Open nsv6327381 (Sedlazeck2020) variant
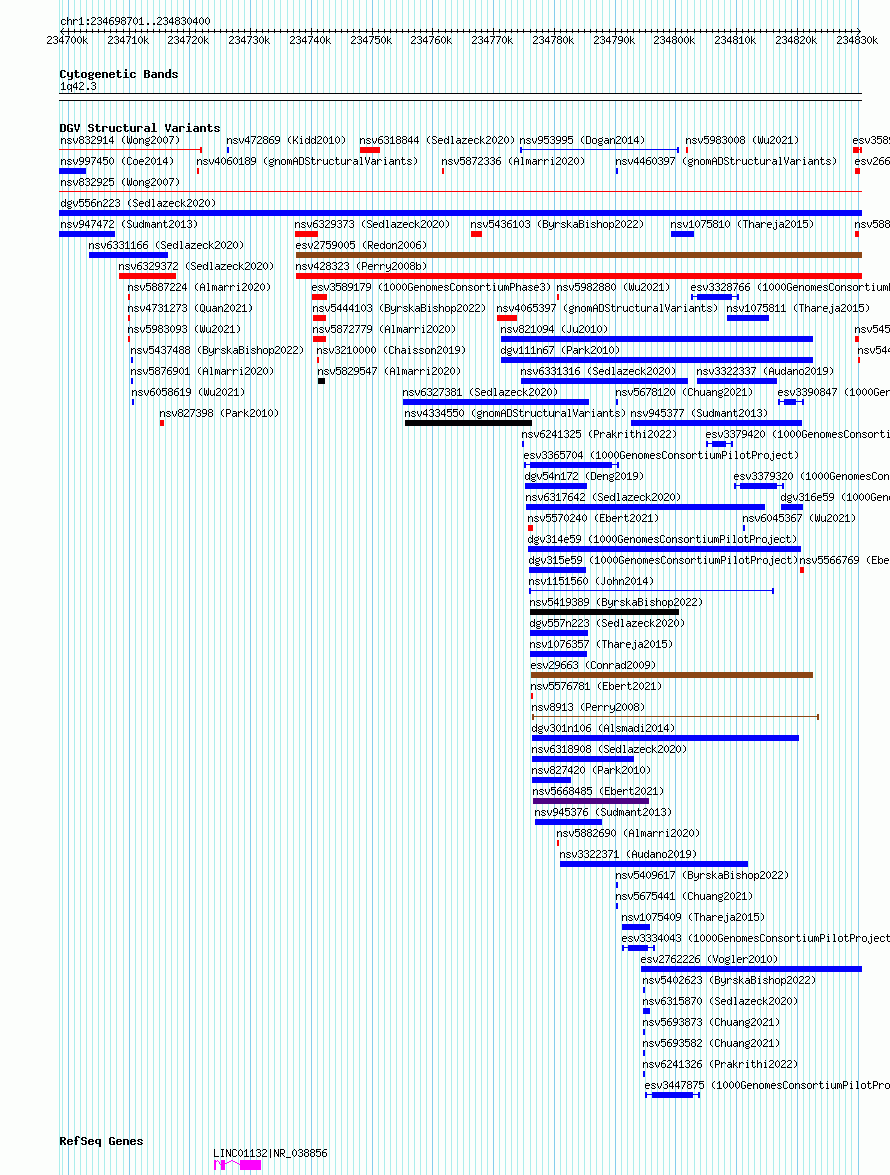Screen dimensions: 890x1175 [x=480, y=392]
